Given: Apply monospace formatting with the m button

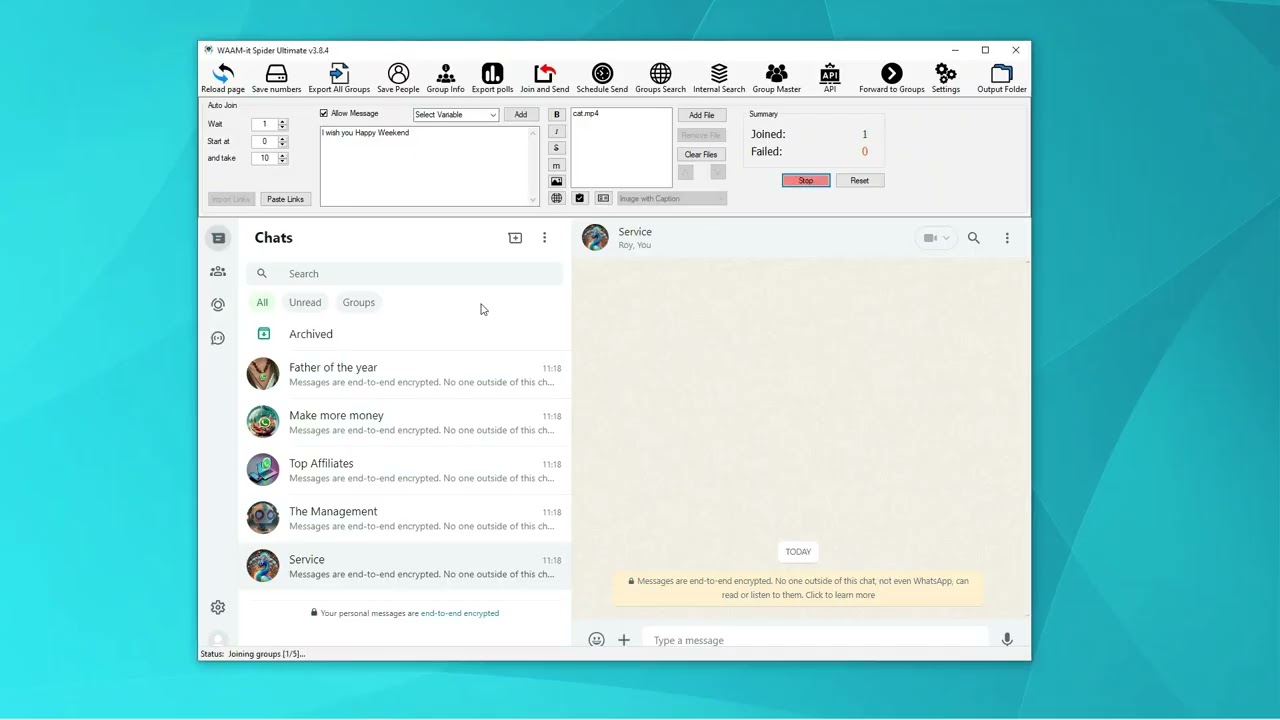Looking at the screenshot, I should (x=557, y=165).
